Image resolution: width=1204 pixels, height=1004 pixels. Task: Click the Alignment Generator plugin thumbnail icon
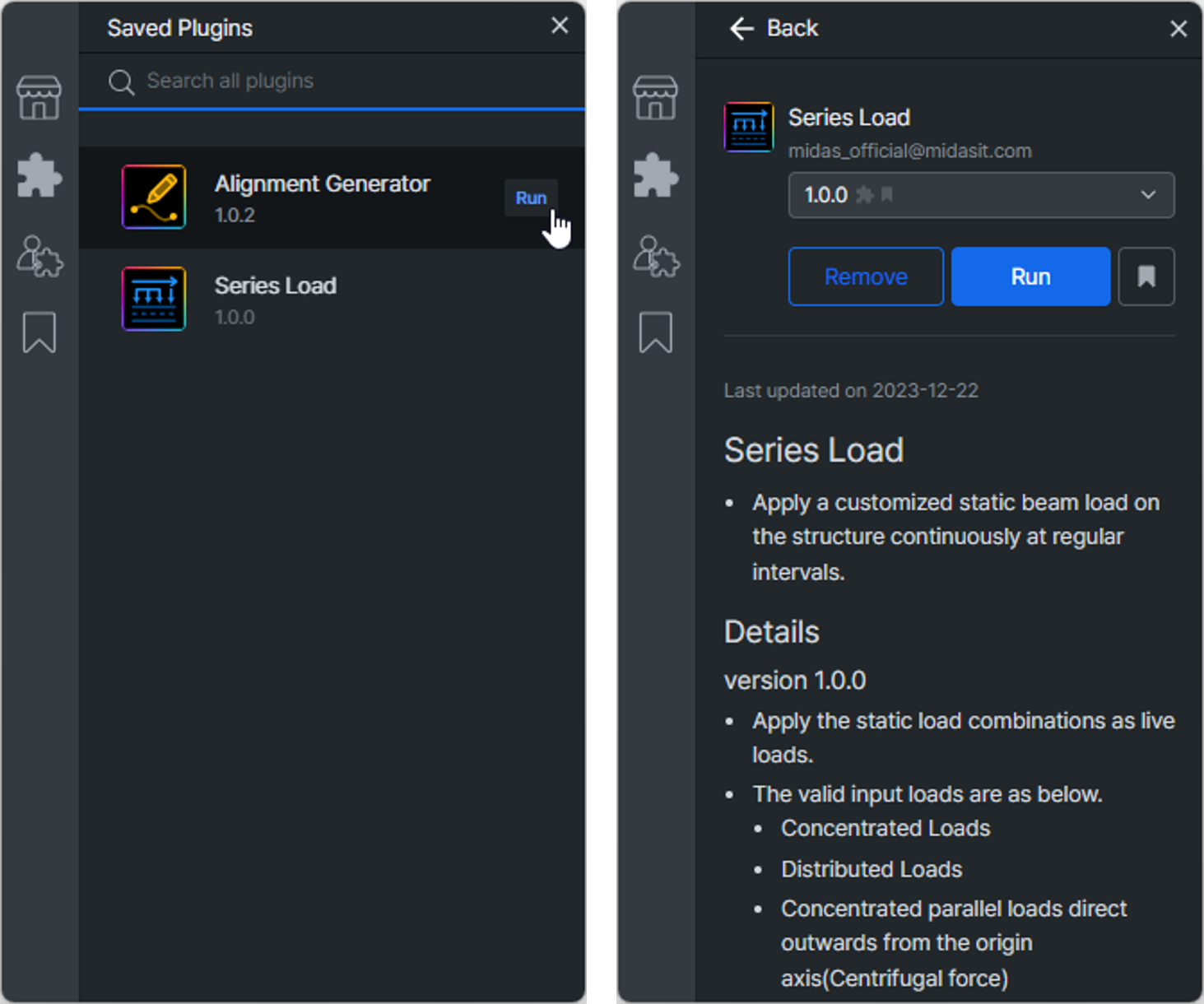154,197
